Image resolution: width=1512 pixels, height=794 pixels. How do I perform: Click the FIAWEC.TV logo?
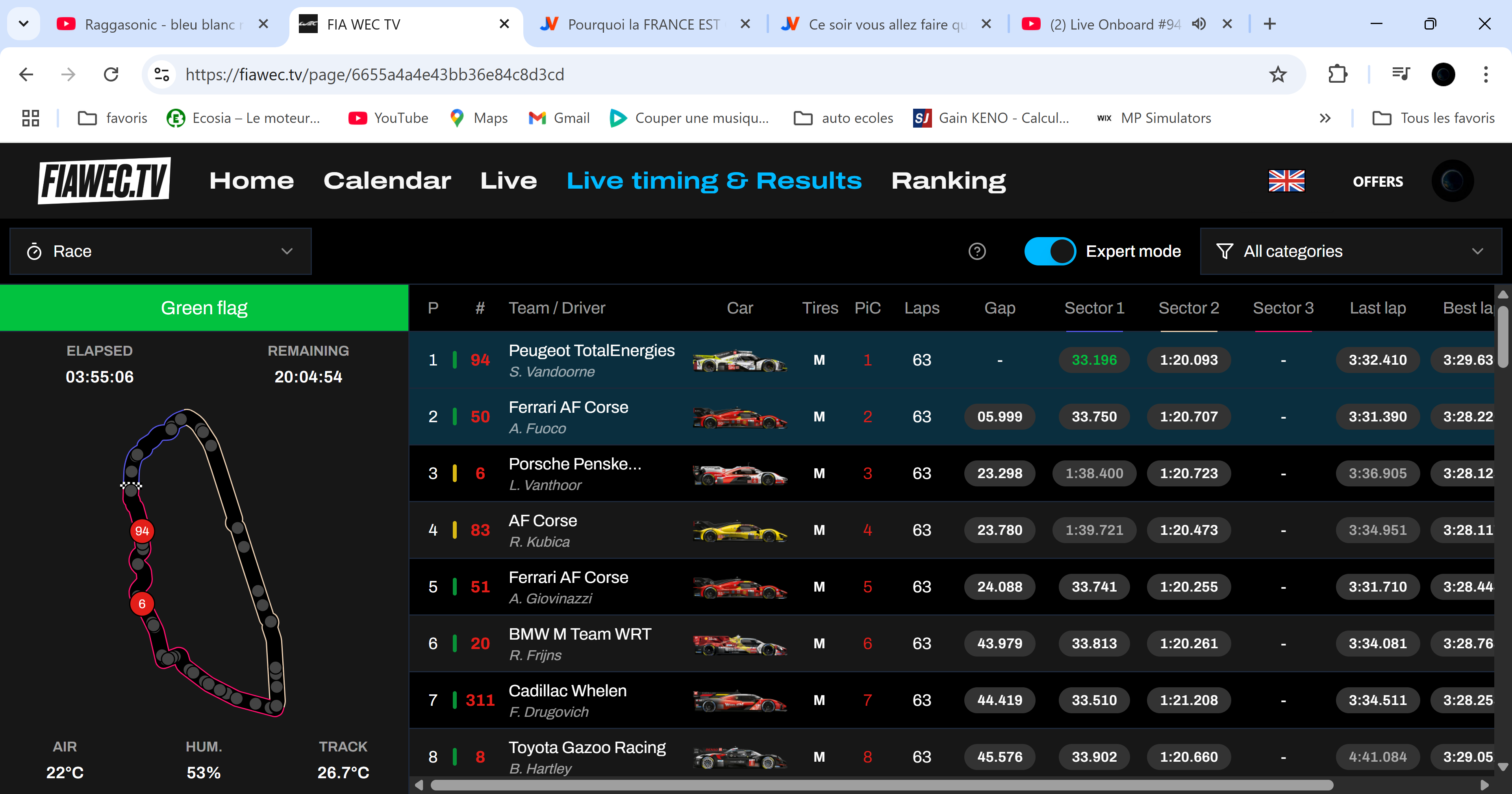[104, 180]
